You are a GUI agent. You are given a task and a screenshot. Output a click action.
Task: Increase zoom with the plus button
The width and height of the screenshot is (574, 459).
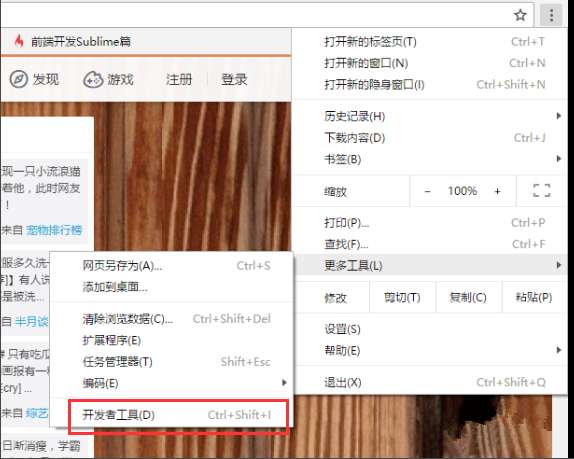pyautogui.click(x=497, y=191)
